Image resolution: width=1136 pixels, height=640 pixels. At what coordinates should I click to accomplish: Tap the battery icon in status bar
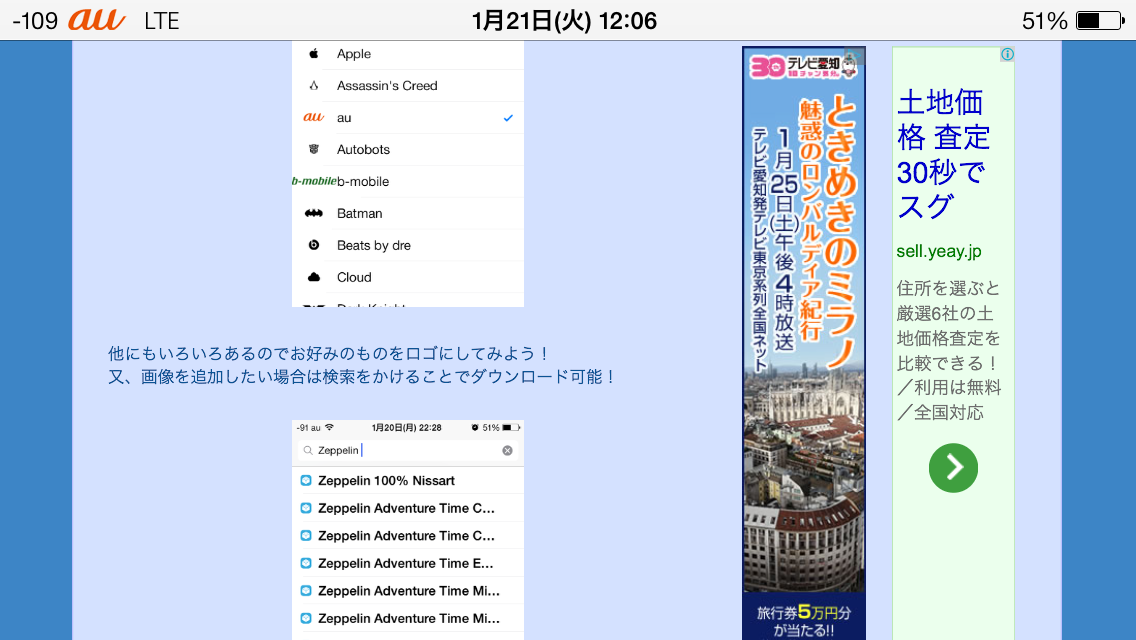1100,20
